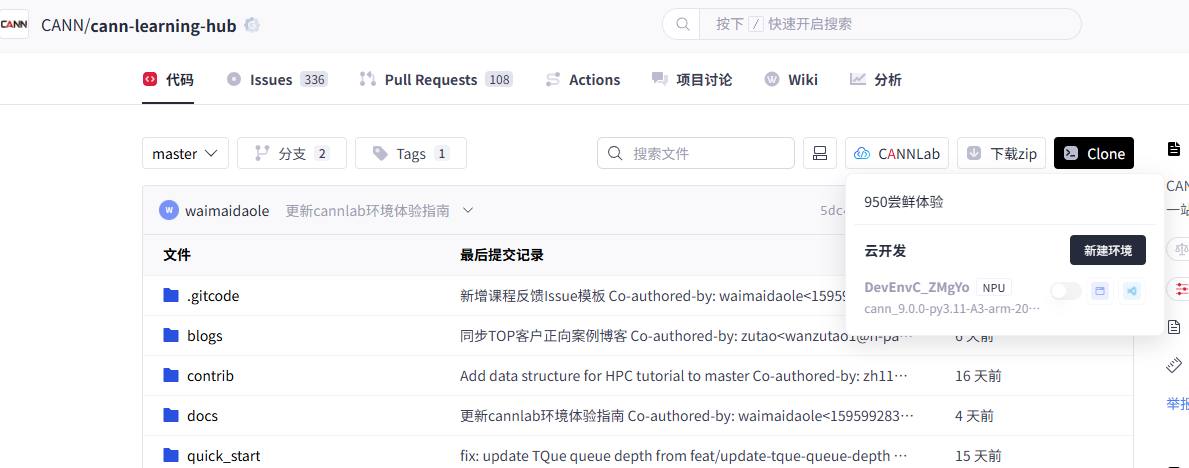
Task: Click the 16 天前 timestamp
Action: pyautogui.click(x=978, y=376)
